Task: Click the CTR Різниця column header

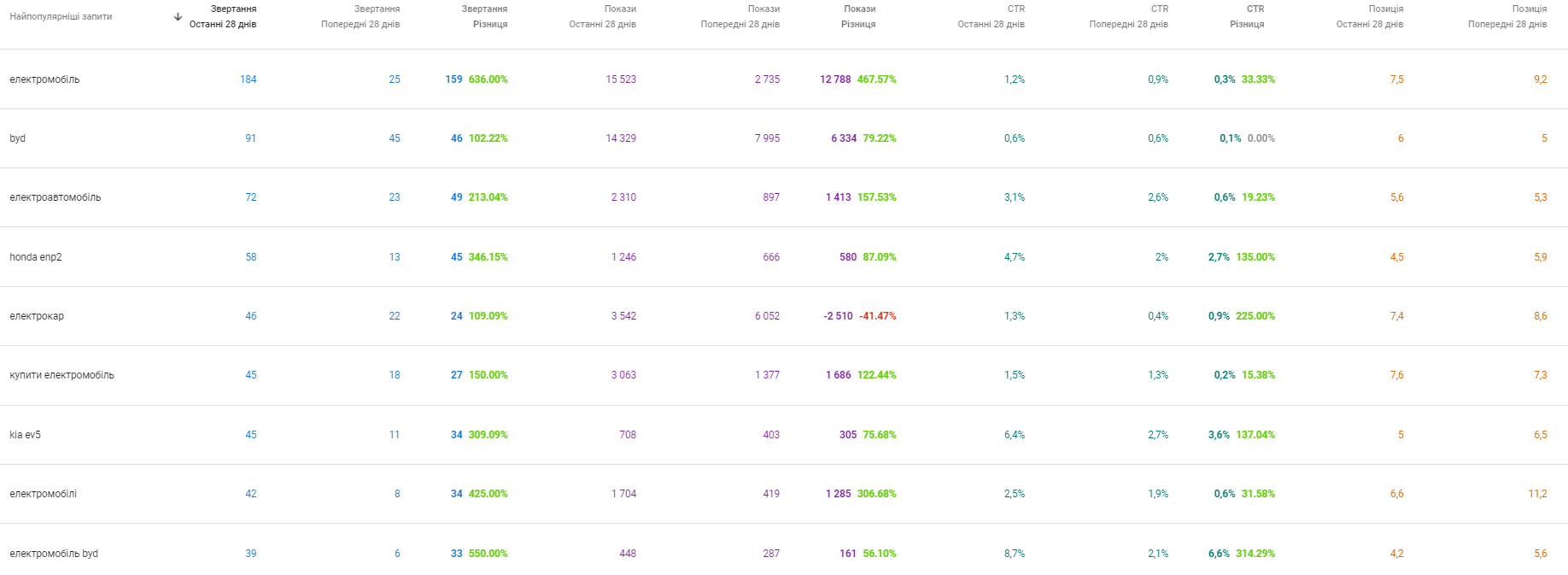Action: pyautogui.click(x=1247, y=16)
